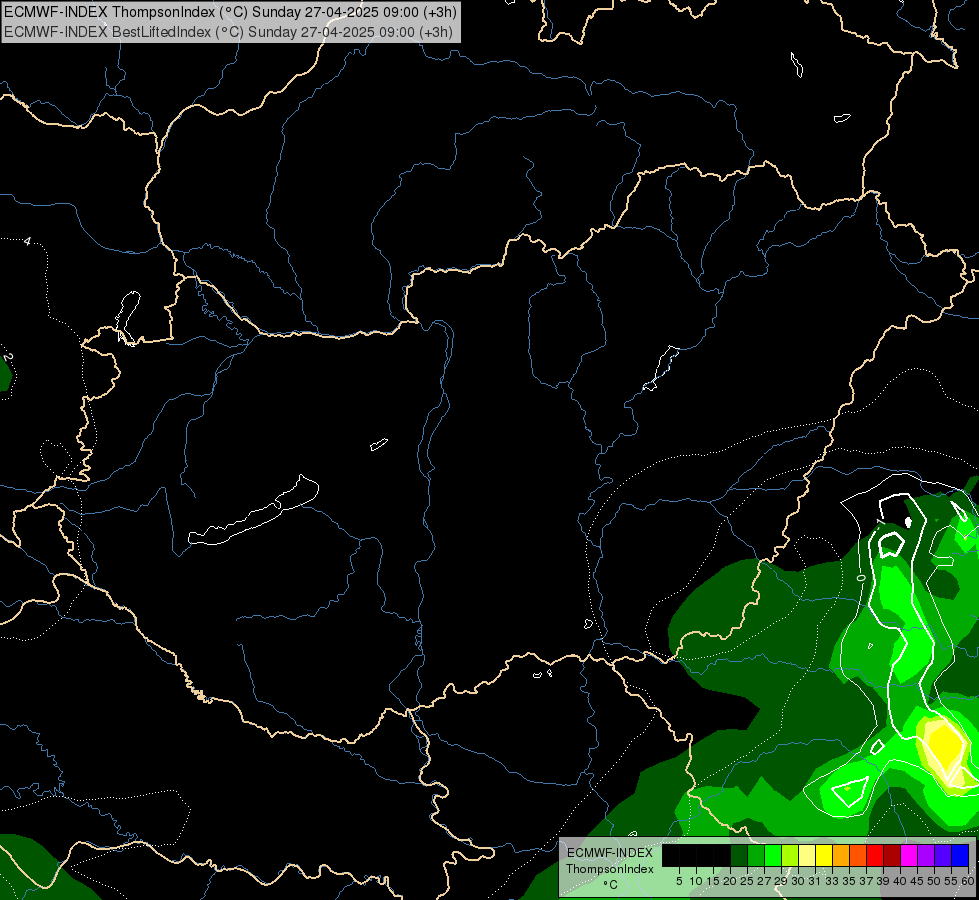
Task: Pick the bright red 37–39 legend swatch
Action: 875,856
